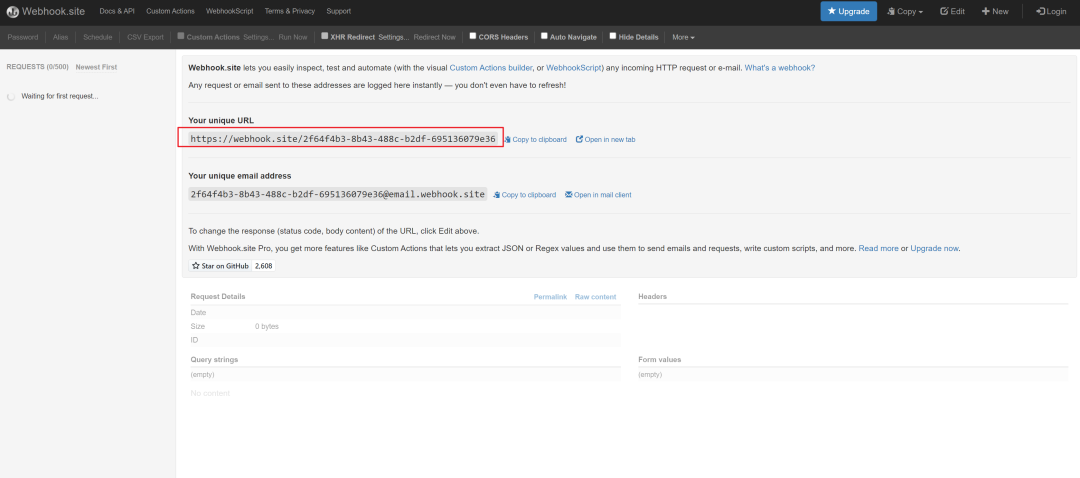Click the Login button
The width and height of the screenshot is (1080, 478).
click(1051, 12)
